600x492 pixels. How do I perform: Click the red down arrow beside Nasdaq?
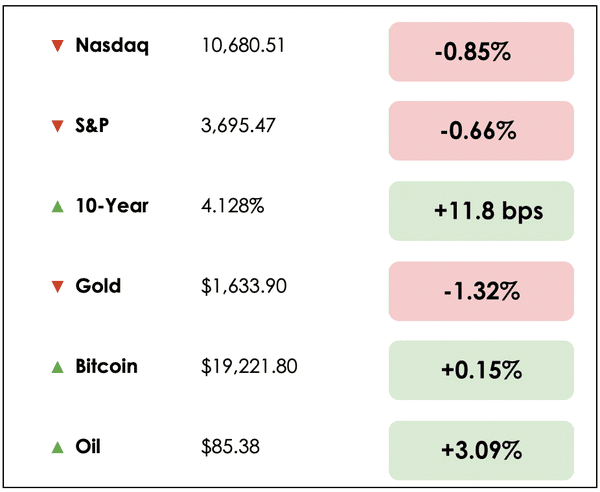(56, 46)
